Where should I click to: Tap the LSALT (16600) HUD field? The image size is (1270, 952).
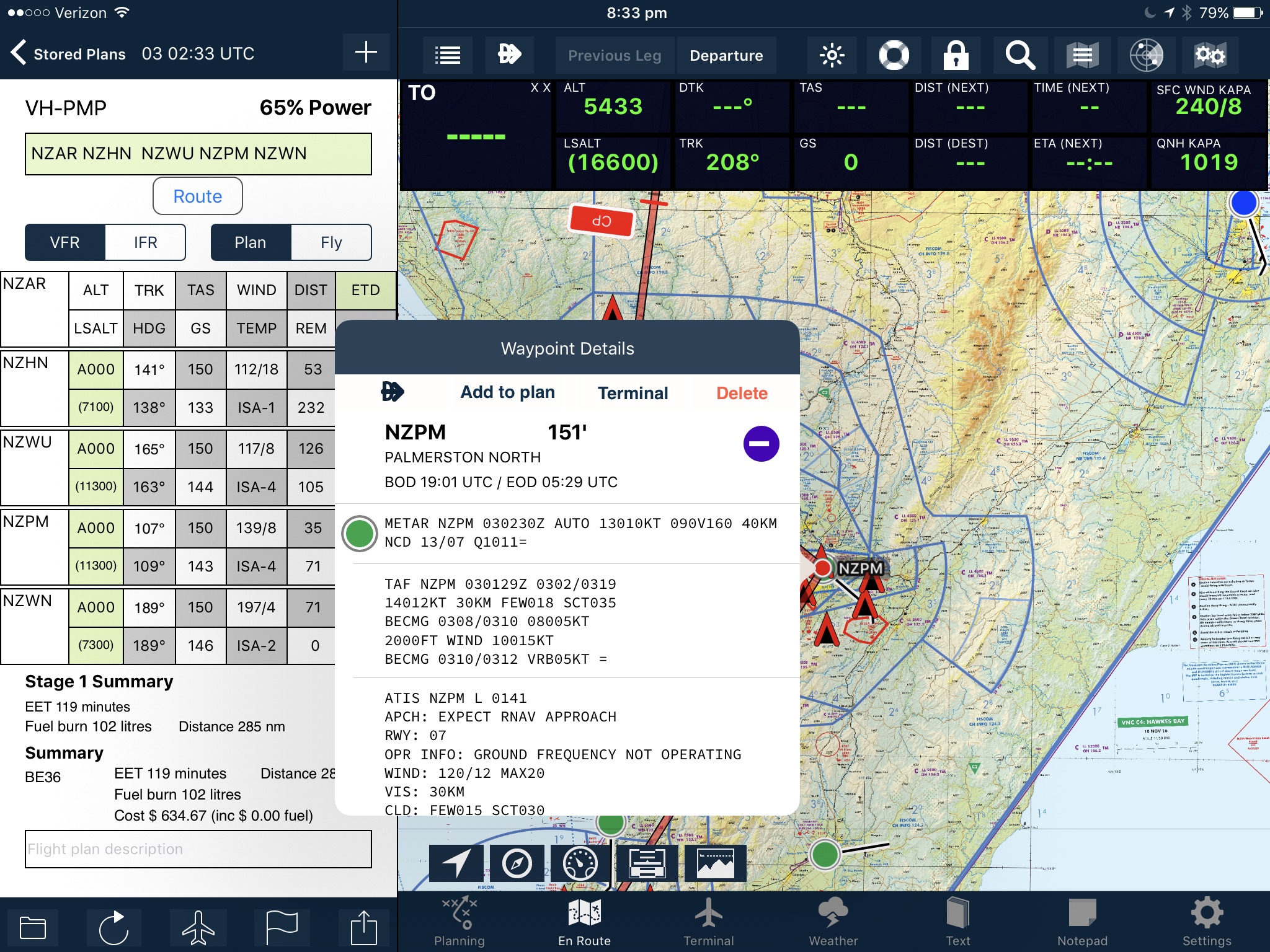click(612, 162)
